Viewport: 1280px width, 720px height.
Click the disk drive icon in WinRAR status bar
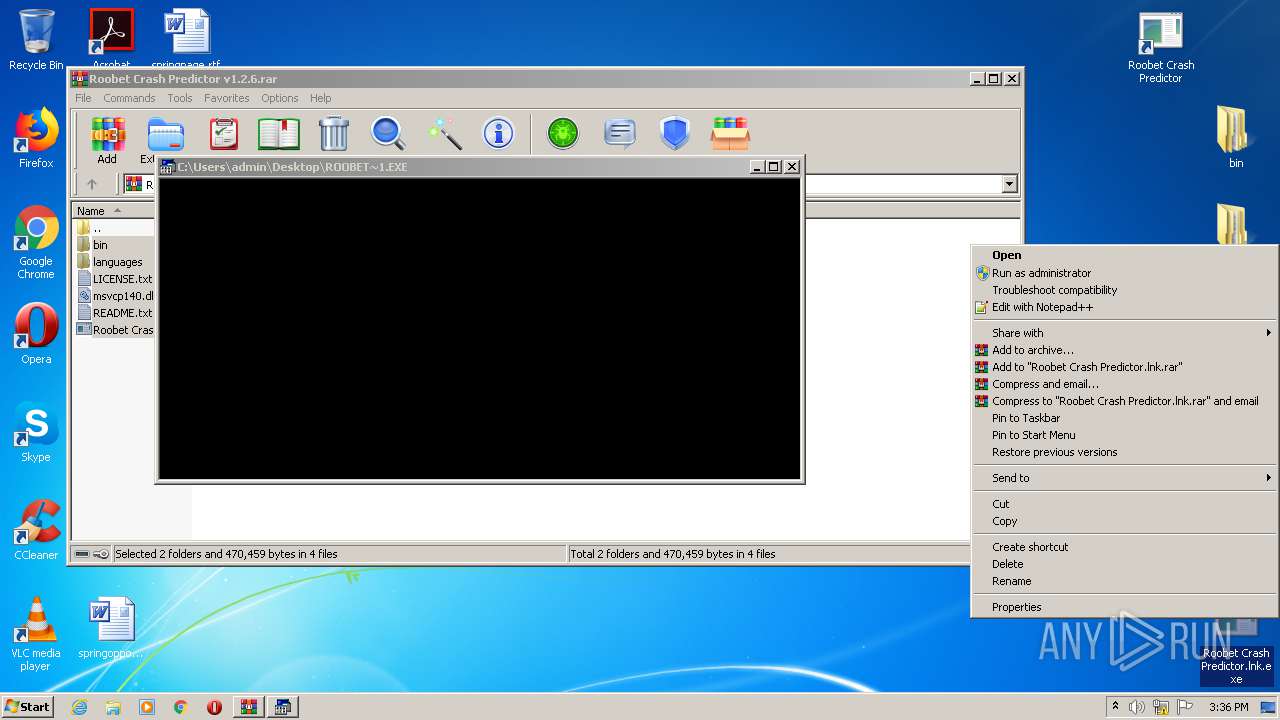(82, 554)
